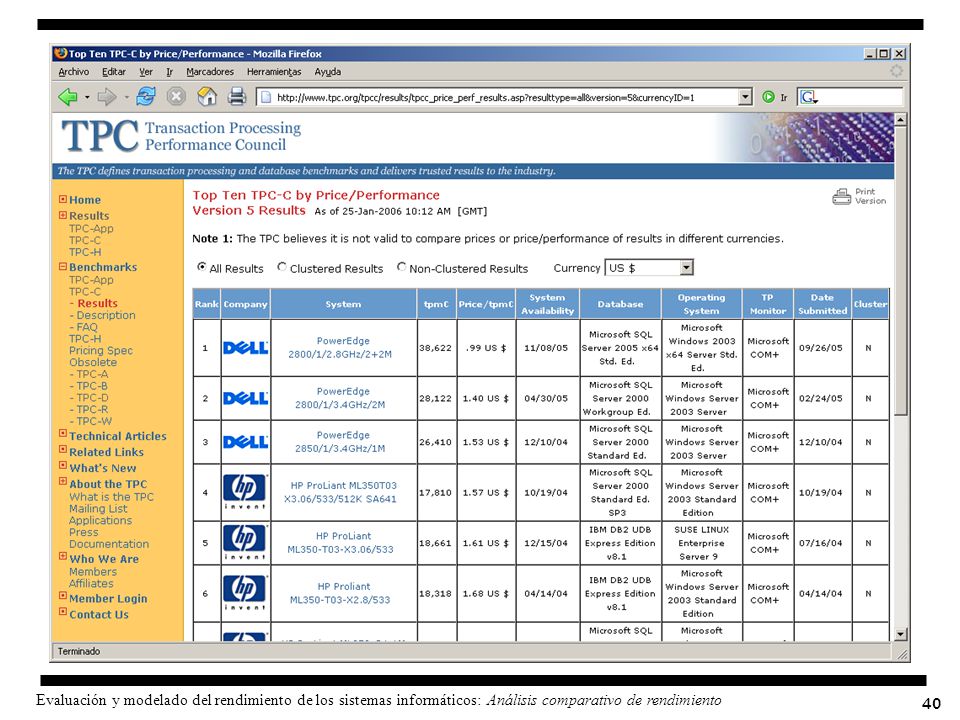
Task: Open the Marcadores menu
Action: click(x=210, y=72)
